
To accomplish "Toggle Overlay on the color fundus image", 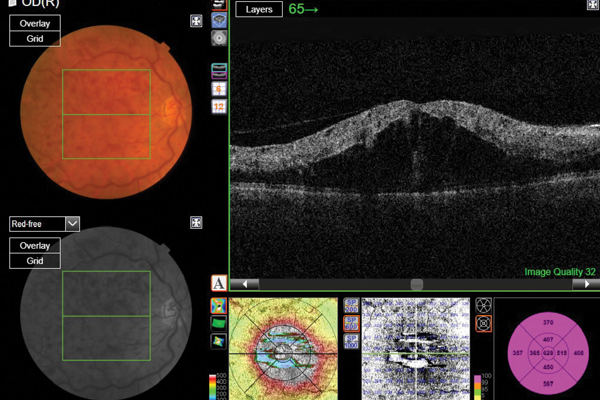I will pos(35,21).
